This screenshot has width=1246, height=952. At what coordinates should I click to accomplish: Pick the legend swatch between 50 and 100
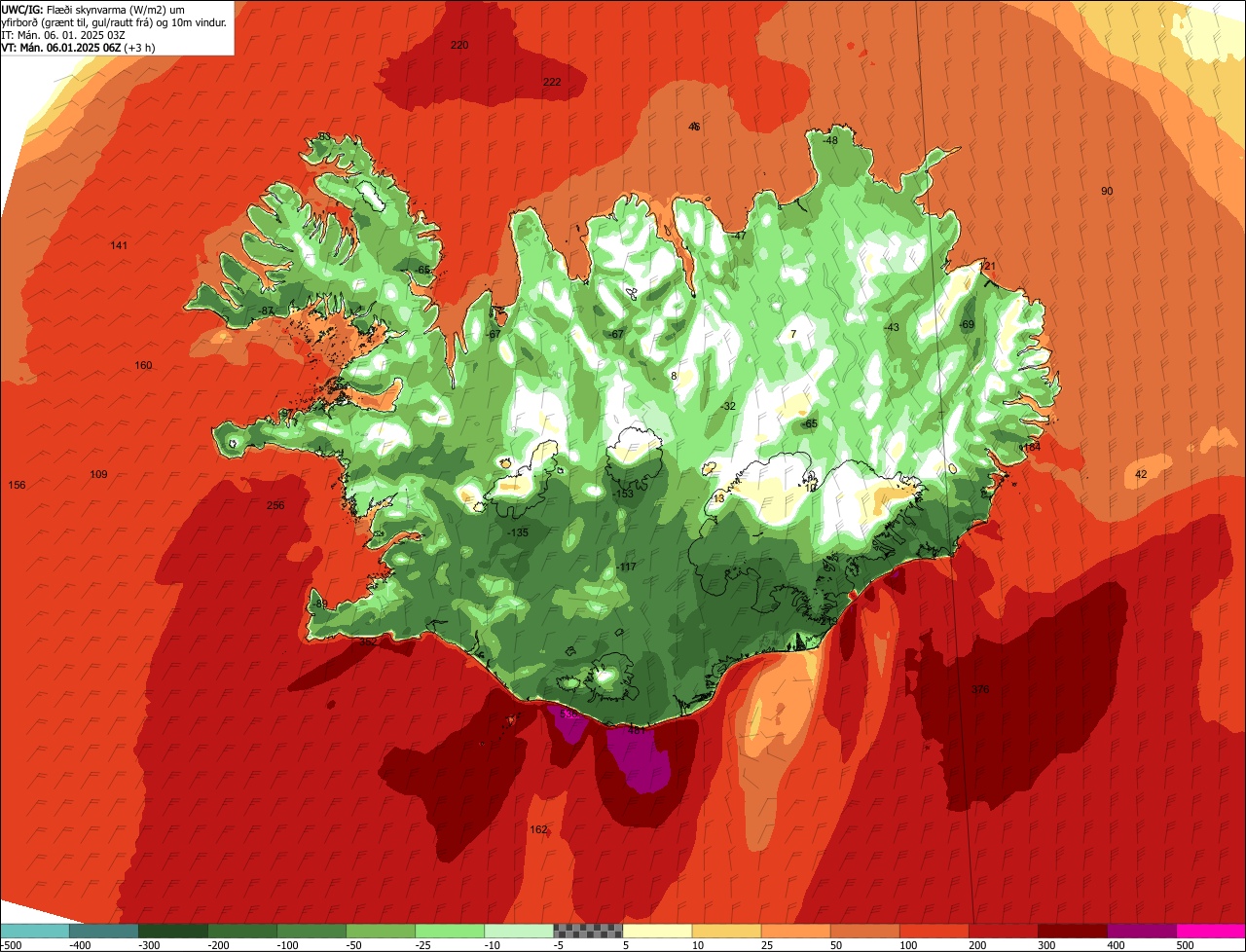(864, 931)
